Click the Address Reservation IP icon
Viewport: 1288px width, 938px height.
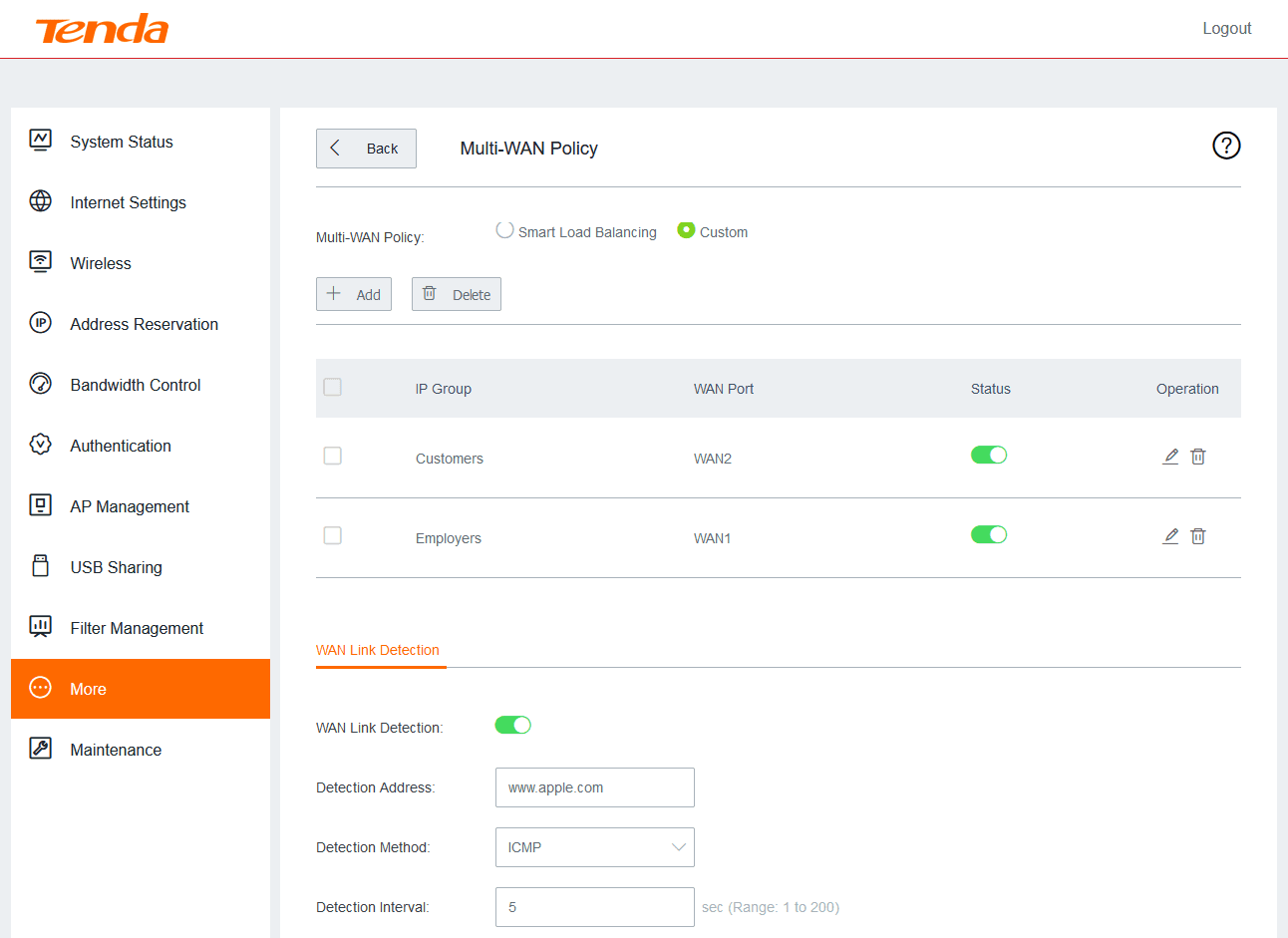pos(41,322)
